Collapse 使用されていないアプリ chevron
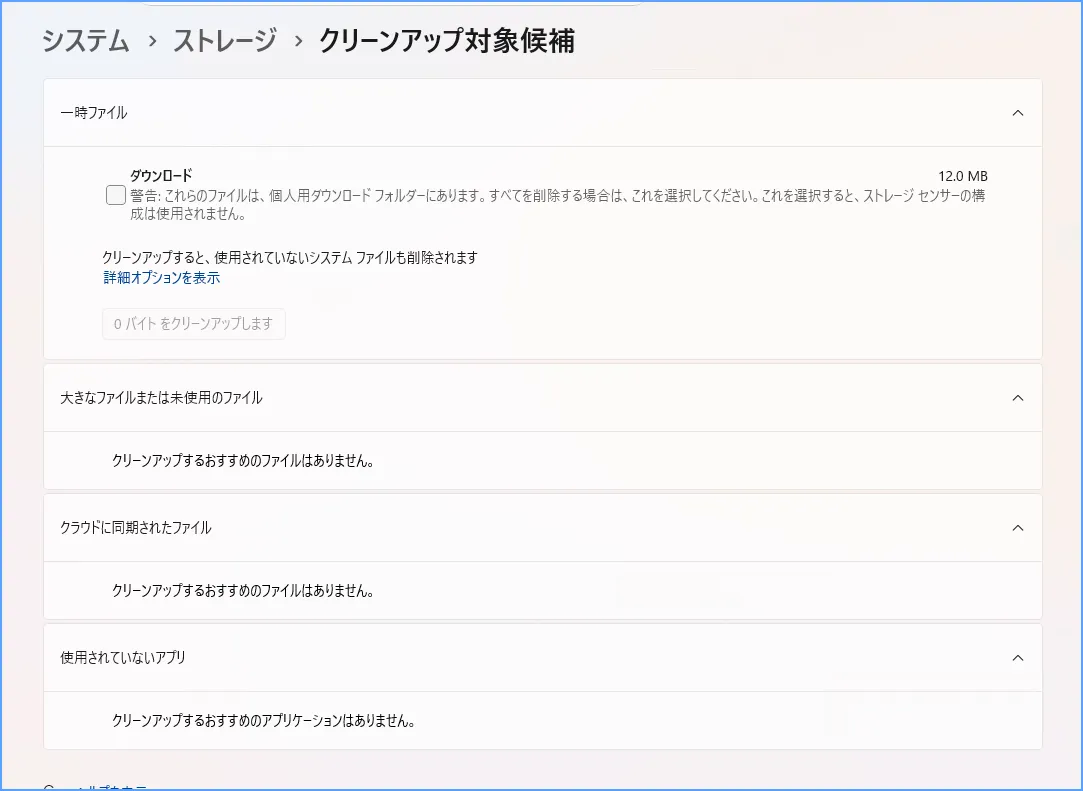The height and width of the screenshot is (791, 1083). click(1017, 658)
